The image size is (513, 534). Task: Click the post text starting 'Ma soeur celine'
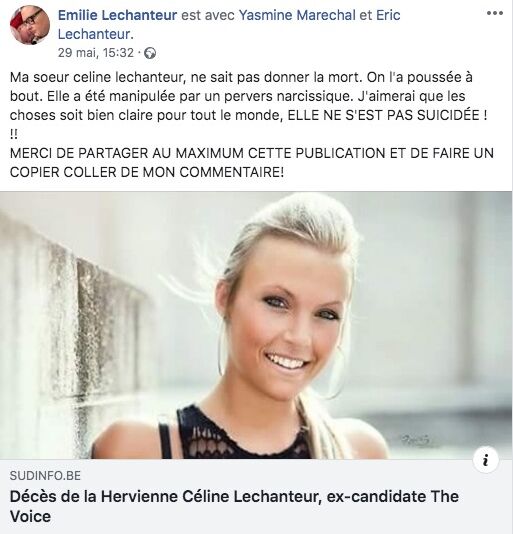[x=249, y=106]
